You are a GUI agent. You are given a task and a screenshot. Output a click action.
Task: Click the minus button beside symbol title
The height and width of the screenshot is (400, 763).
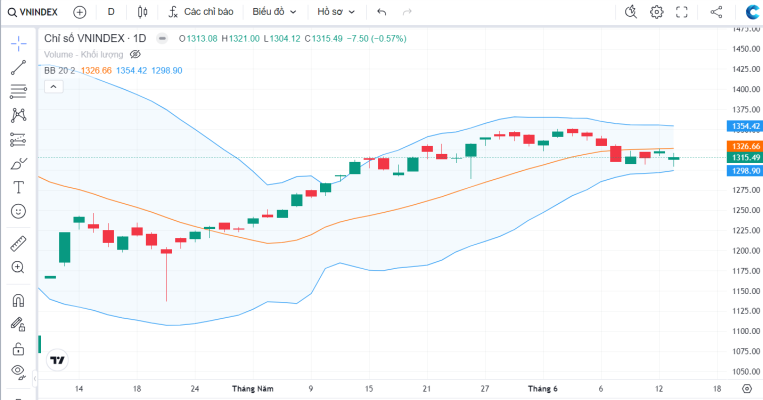pyautogui.click(x=162, y=38)
